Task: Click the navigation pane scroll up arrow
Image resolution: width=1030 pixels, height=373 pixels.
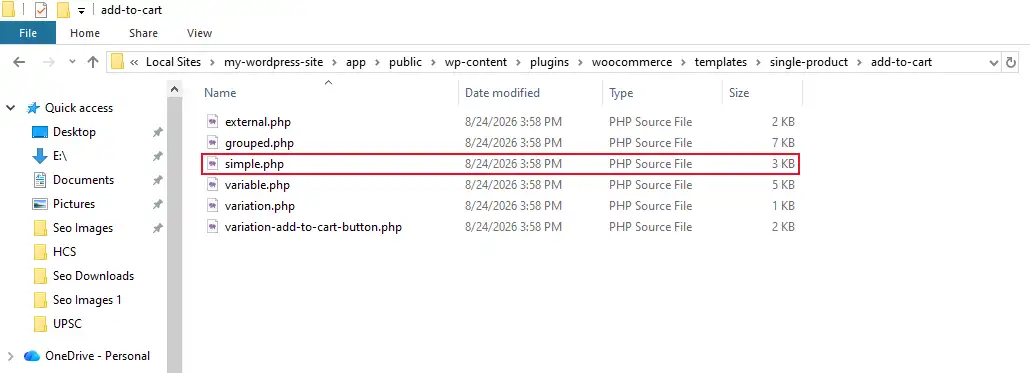Action: [174, 89]
